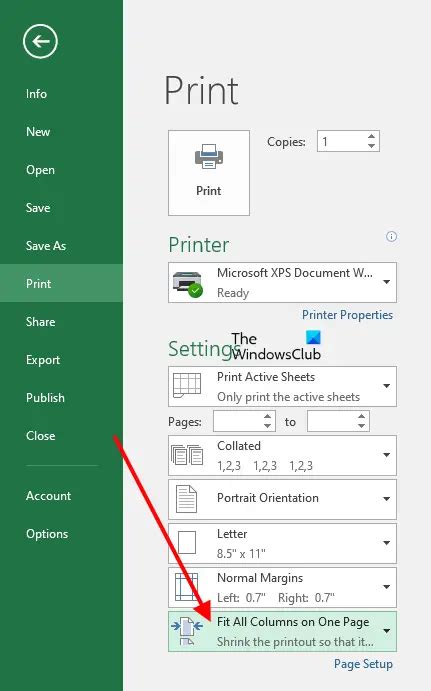Expand the Print Active Sheets dropdown
This screenshot has height=691, width=431.
(x=386, y=386)
